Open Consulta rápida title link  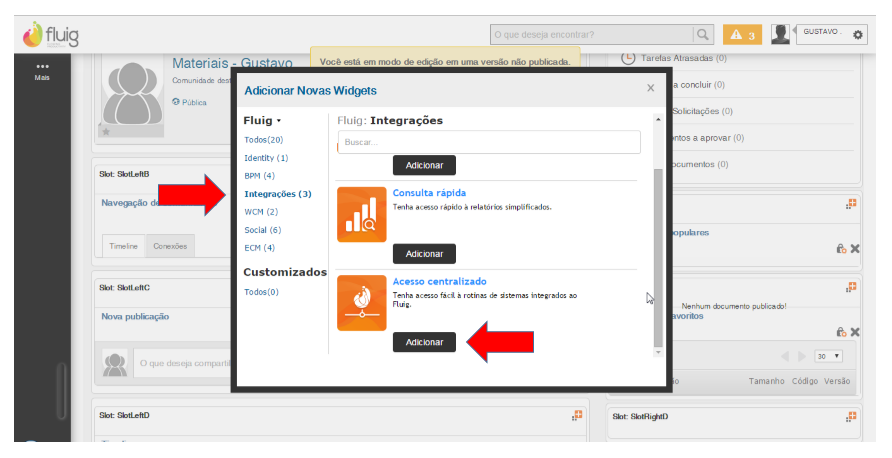tap(429, 193)
